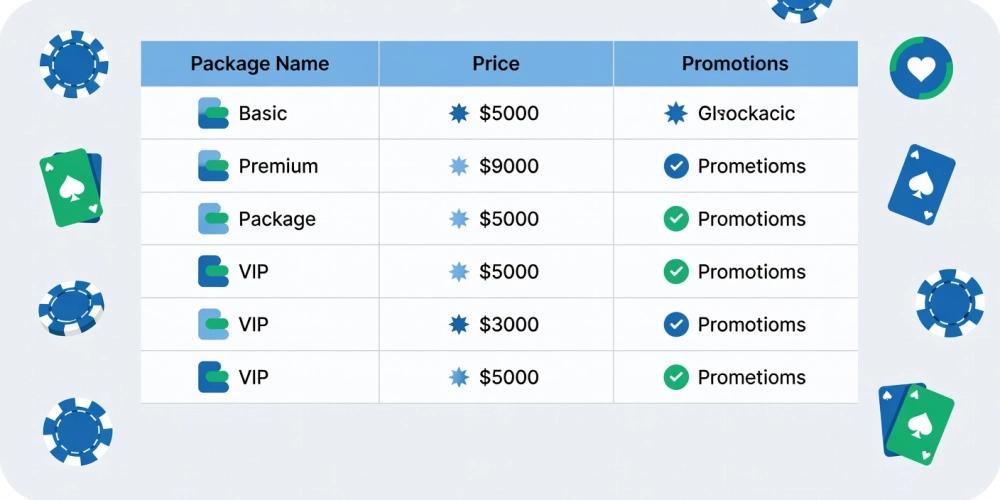Click the green ace of spades card
The width and height of the screenshot is (1000, 500).
pyautogui.click(x=70, y=188)
